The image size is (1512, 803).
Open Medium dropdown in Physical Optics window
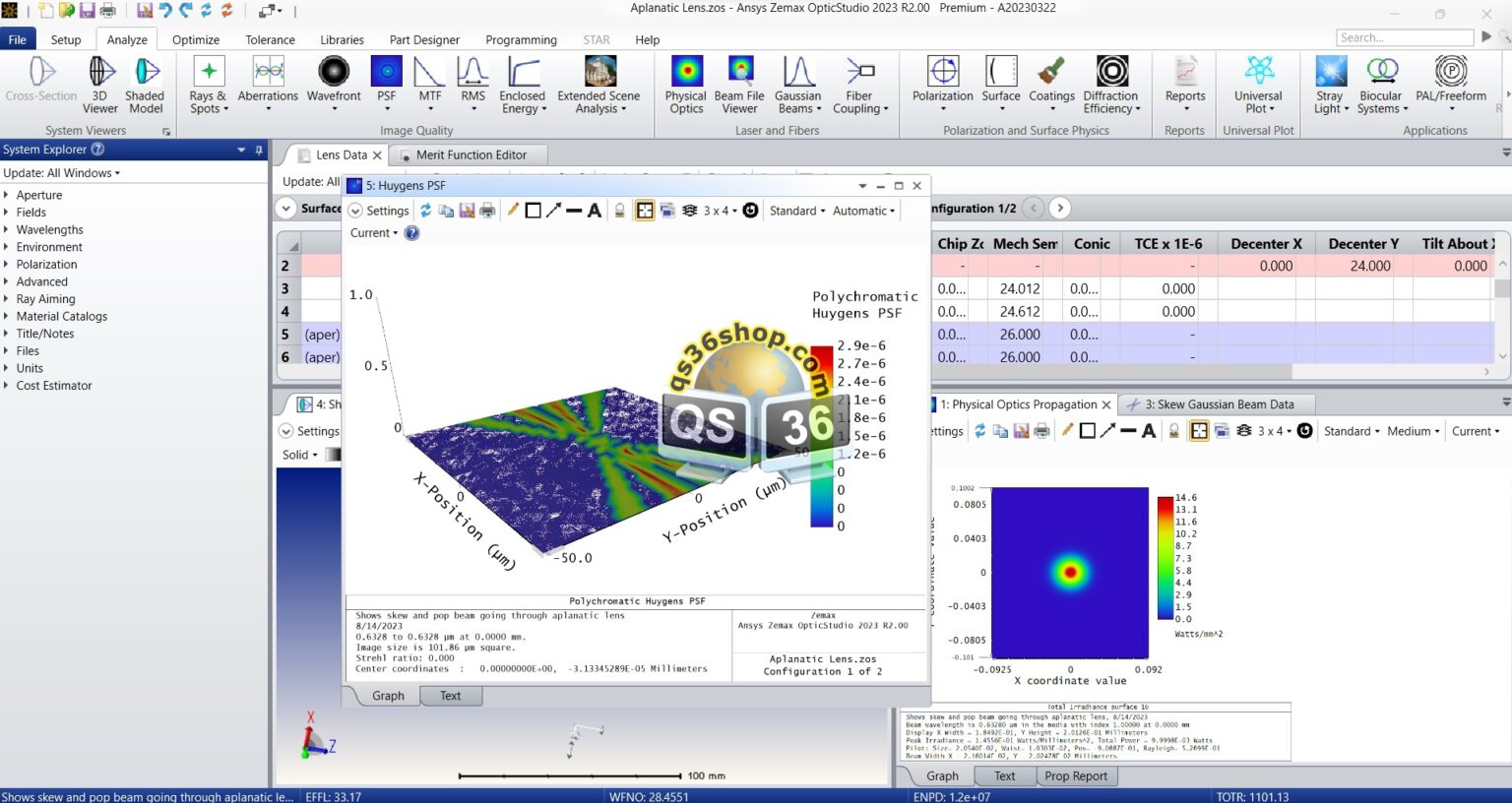[1413, 431]
